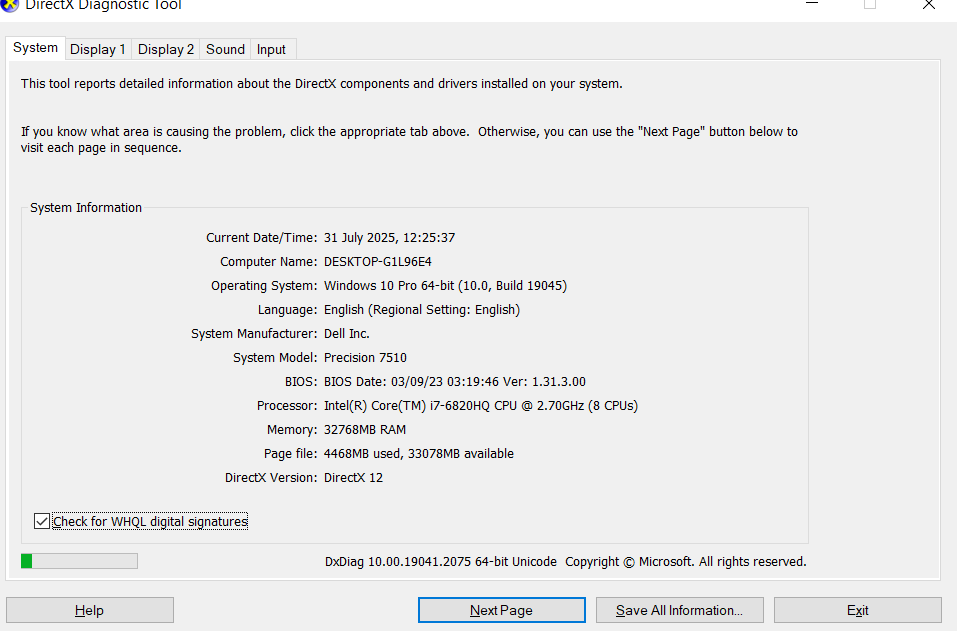
Task: Open the Display 2 tab
Action: click(166, 49)
